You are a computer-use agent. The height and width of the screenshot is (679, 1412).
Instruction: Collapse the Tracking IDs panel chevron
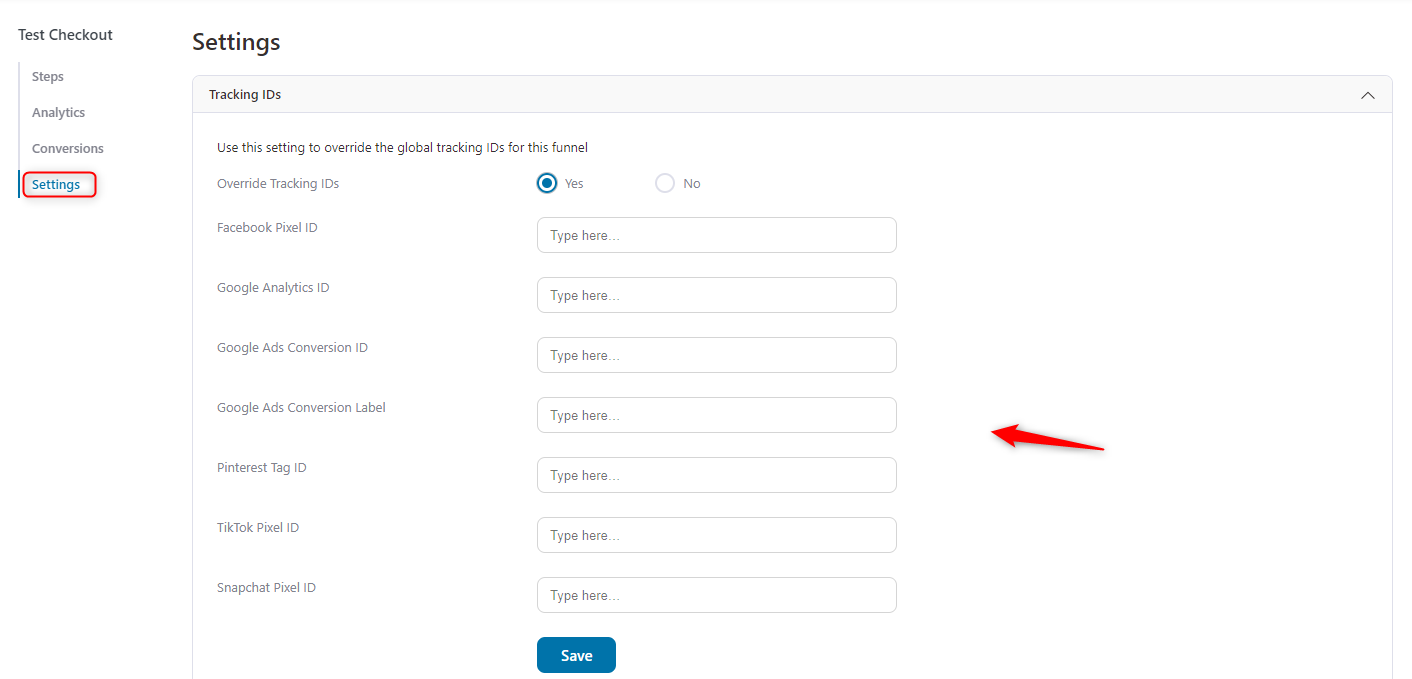click(1368, 95)
